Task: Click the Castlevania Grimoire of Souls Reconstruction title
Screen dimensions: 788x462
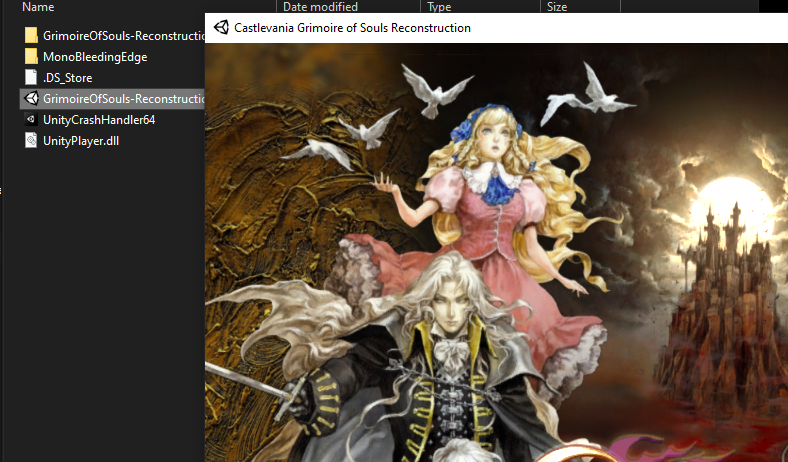Action: point(352,28)
